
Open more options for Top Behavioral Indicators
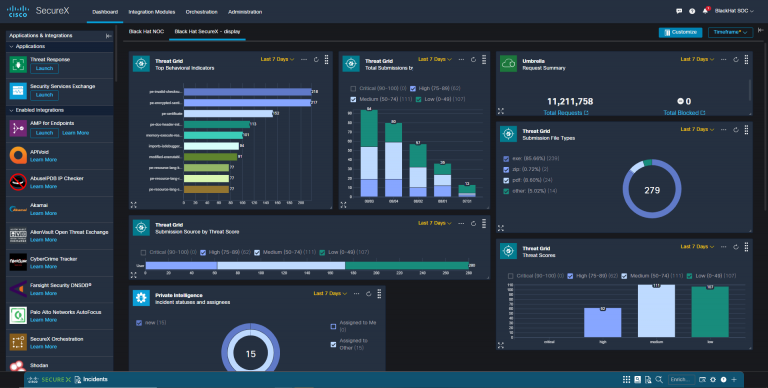pos(304,59)
